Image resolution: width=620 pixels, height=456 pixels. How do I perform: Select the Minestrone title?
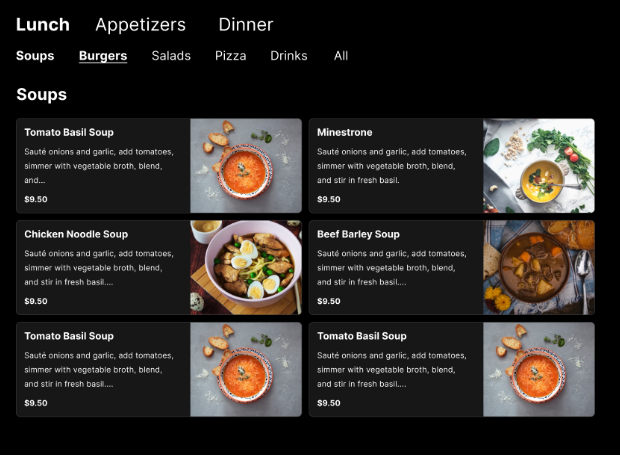click(x=344, y=132)
